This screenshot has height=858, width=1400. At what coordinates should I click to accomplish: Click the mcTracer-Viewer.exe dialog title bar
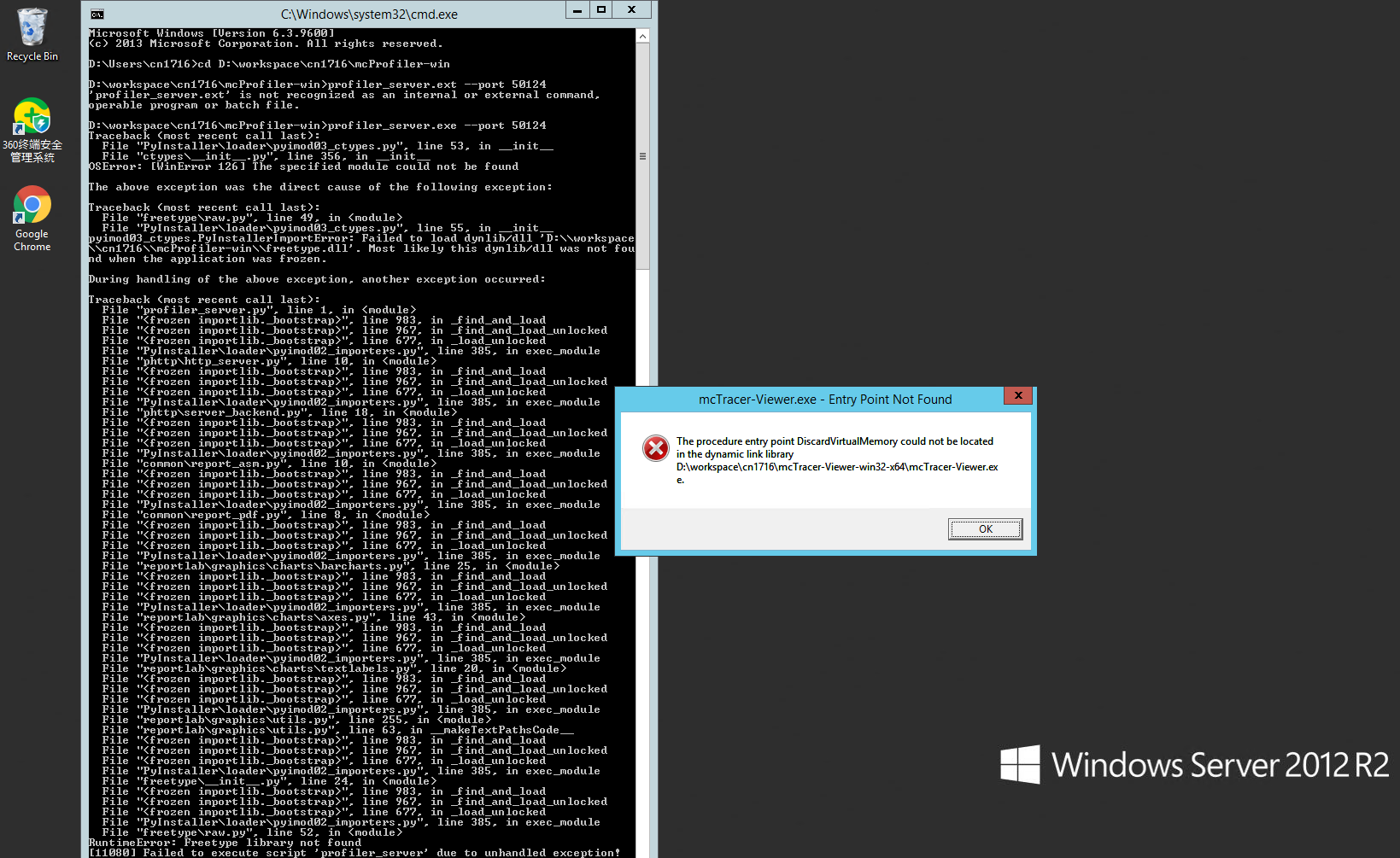[824, 400]
